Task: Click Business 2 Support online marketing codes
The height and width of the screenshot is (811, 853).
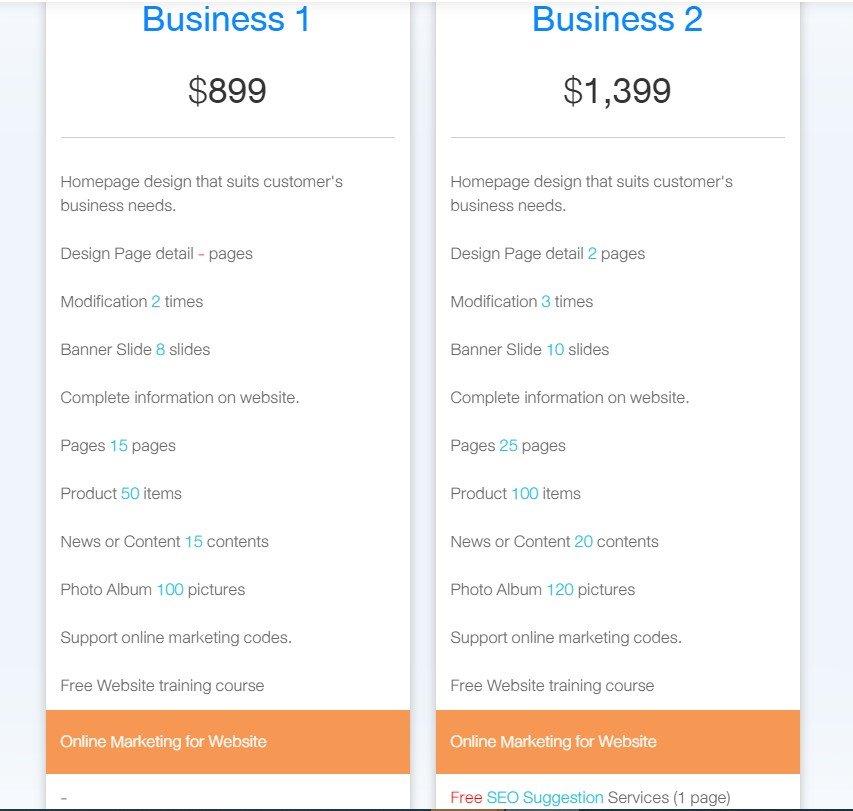Action: coord(566,637)
